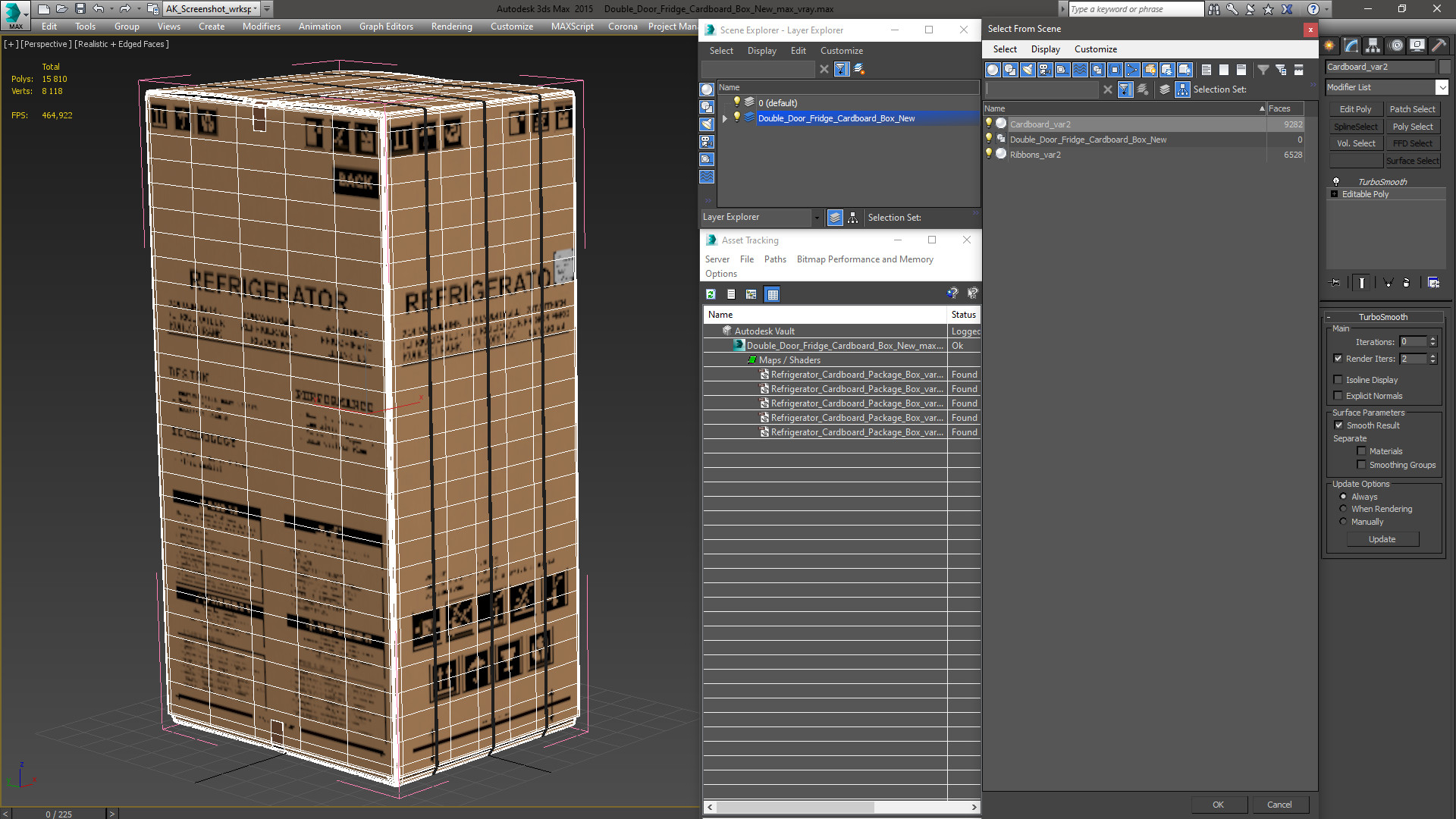Toggle Display Cameras icon in Scene Explorer sidebar
The width and height of the screenshot is (1456, 819).
tap(707, 142)
